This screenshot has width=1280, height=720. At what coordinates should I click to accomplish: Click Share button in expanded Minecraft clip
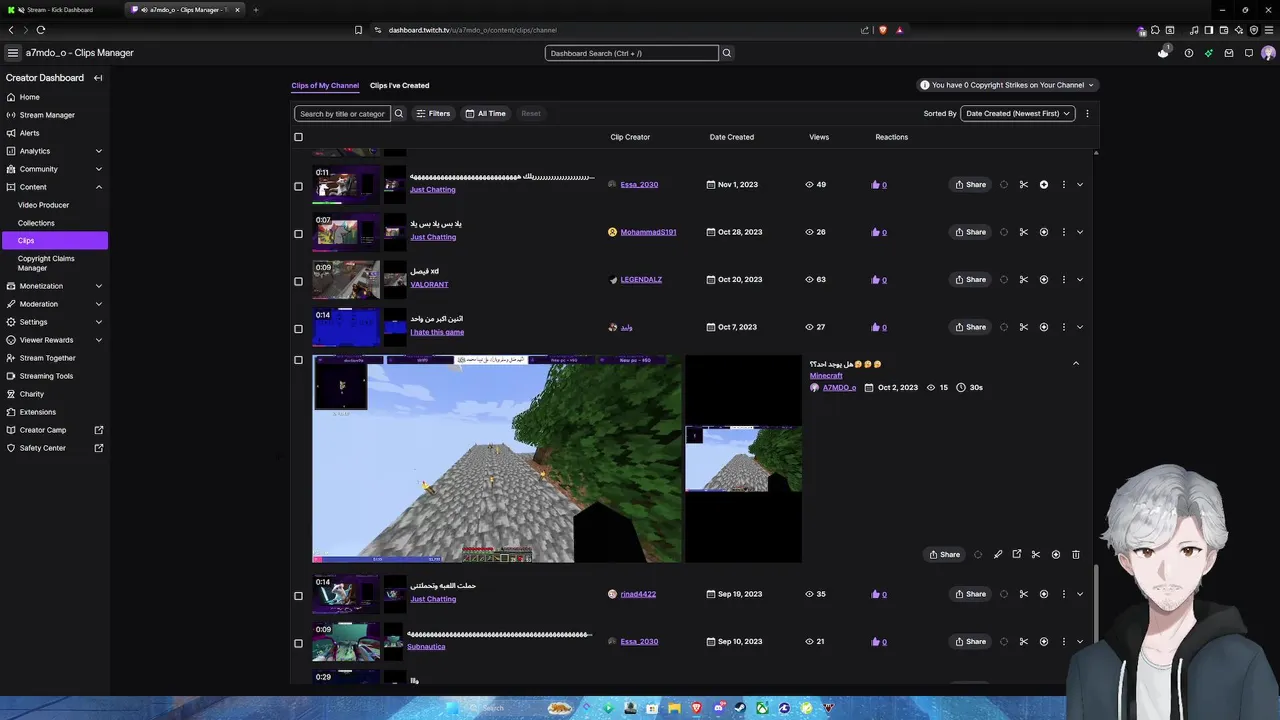pyautogui.click(x=944, y=554)
